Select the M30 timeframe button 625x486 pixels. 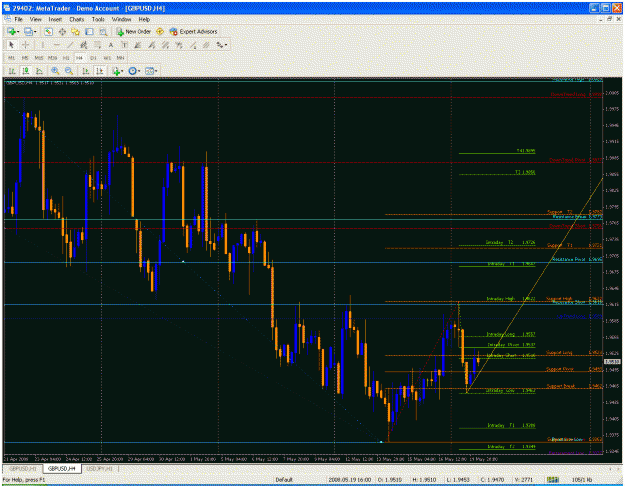click(52, 58)
